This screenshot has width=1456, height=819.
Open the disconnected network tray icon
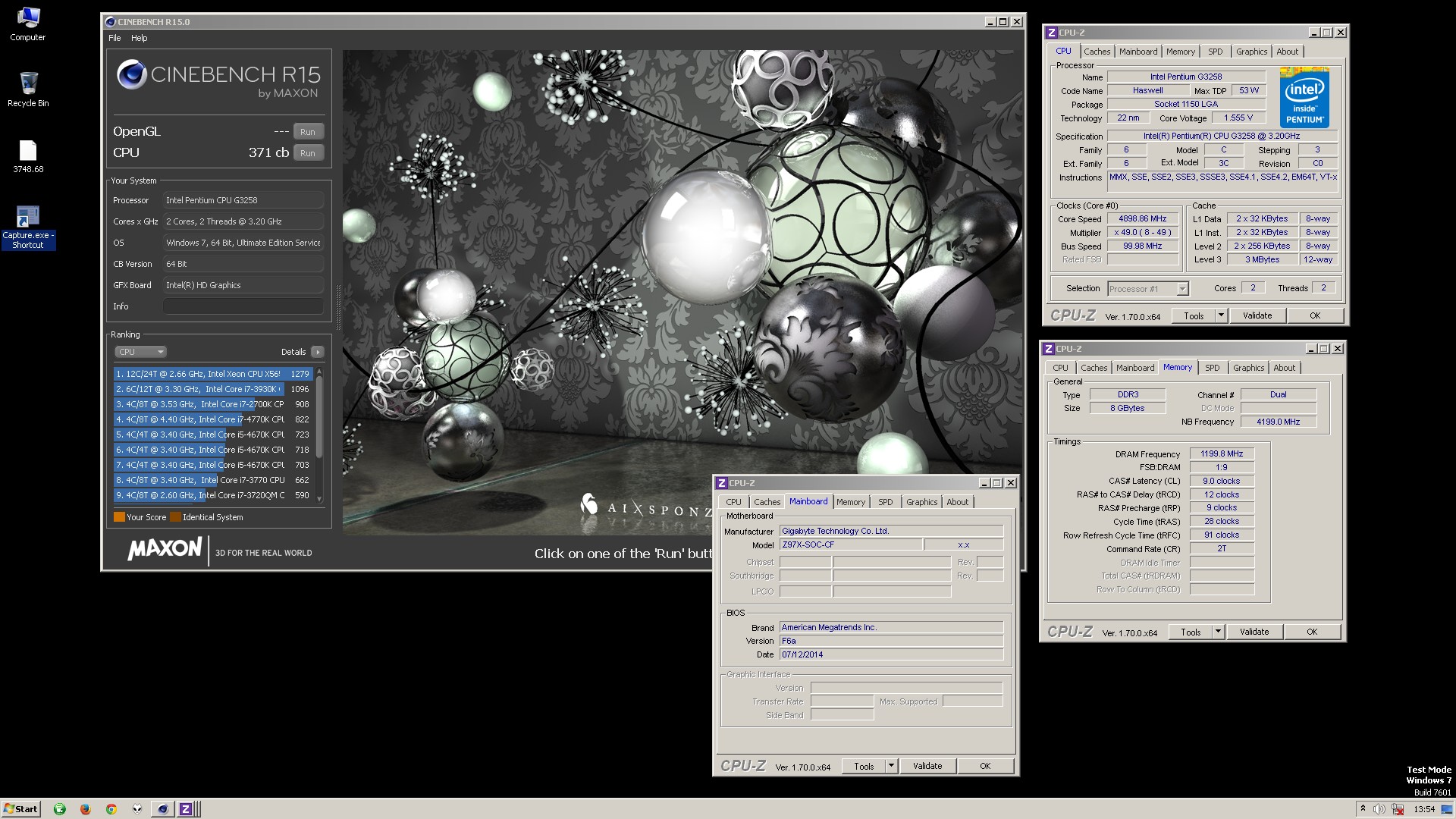1398,809
